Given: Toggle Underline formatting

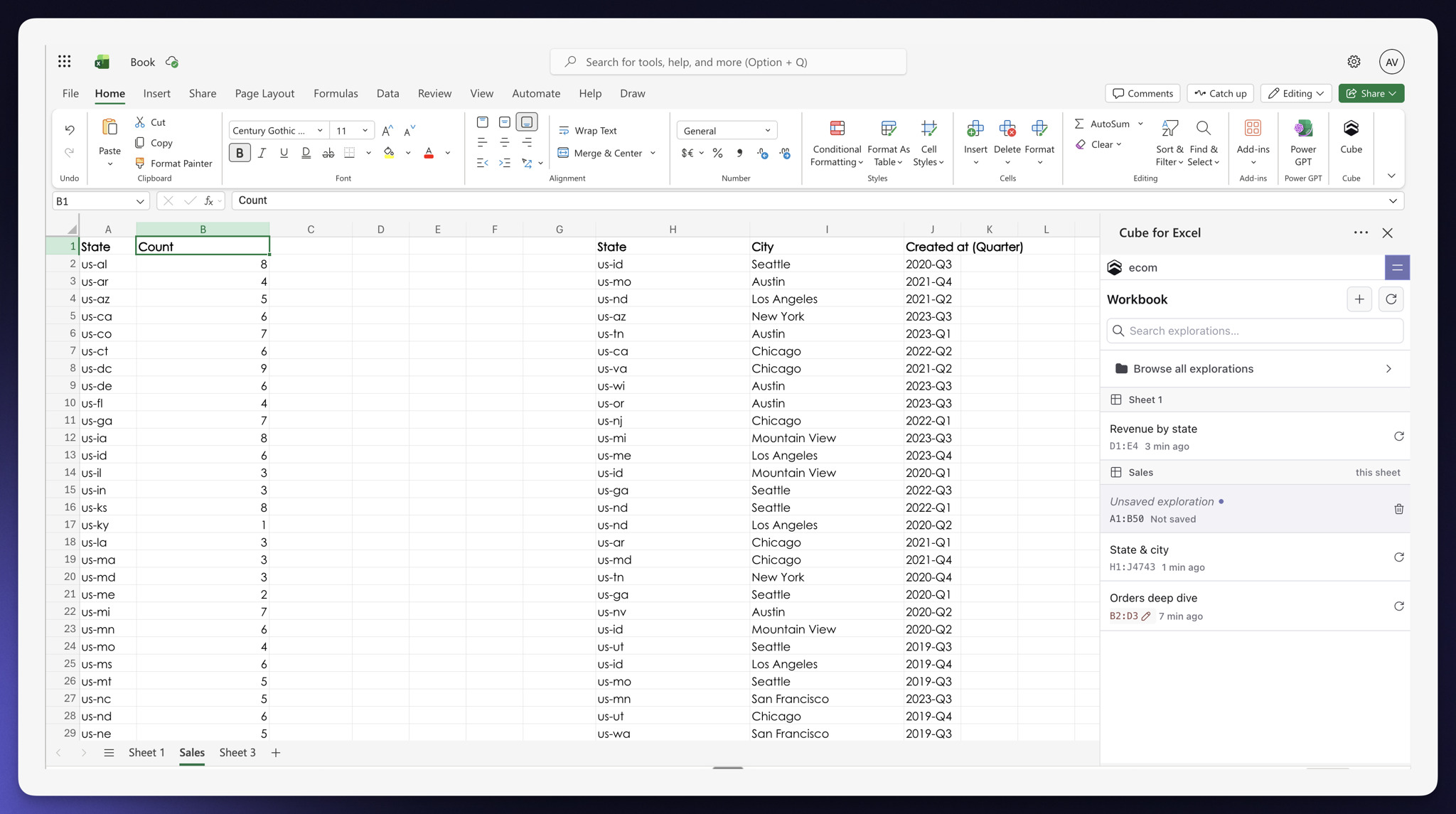Looking at the screenshot, I should pos(284,153).
